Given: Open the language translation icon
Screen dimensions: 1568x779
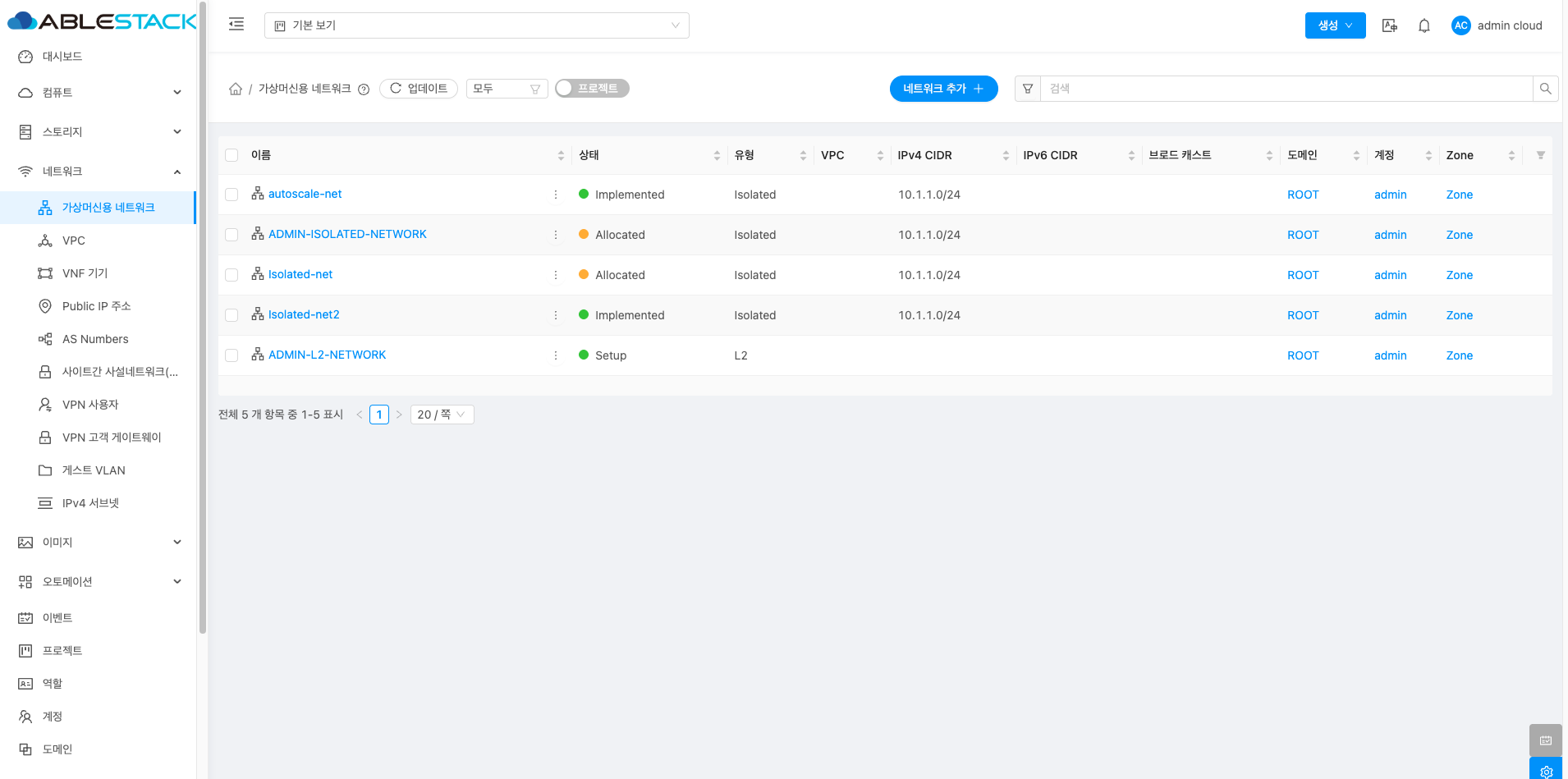Looking at the screenshot, I should pos(1389,25).
